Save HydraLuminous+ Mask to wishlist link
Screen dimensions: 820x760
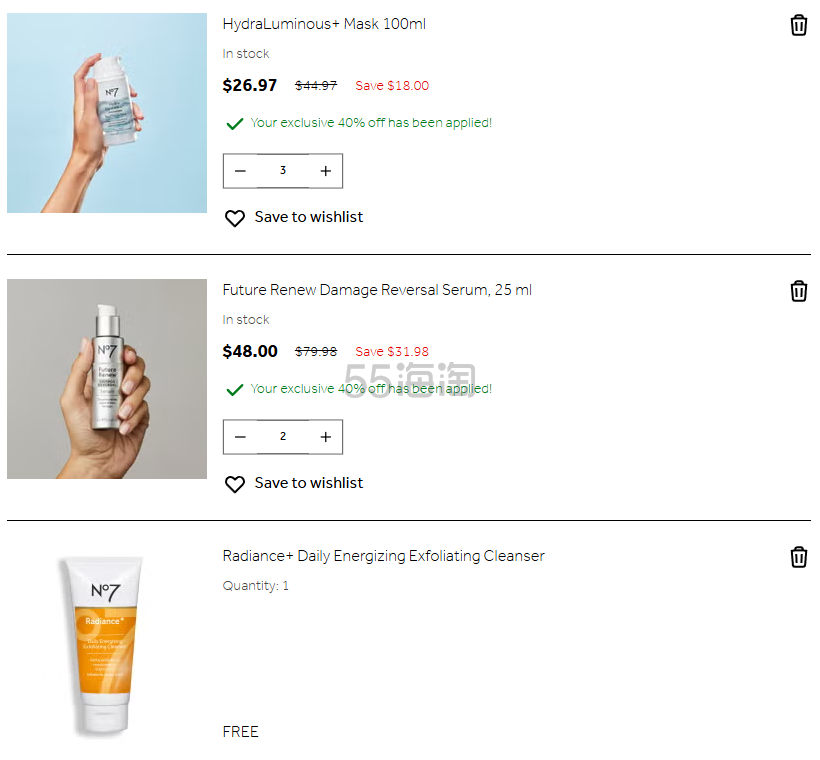tap(308, 217)
